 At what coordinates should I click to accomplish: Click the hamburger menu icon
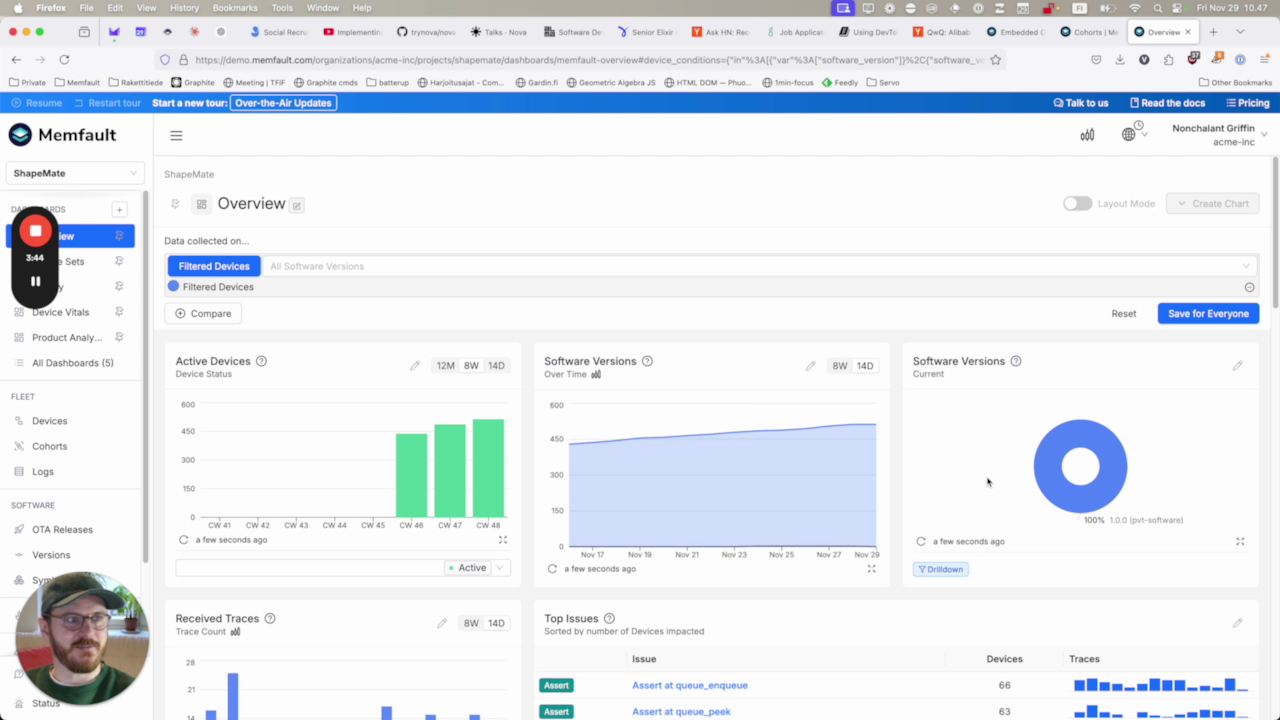point(176,136)
